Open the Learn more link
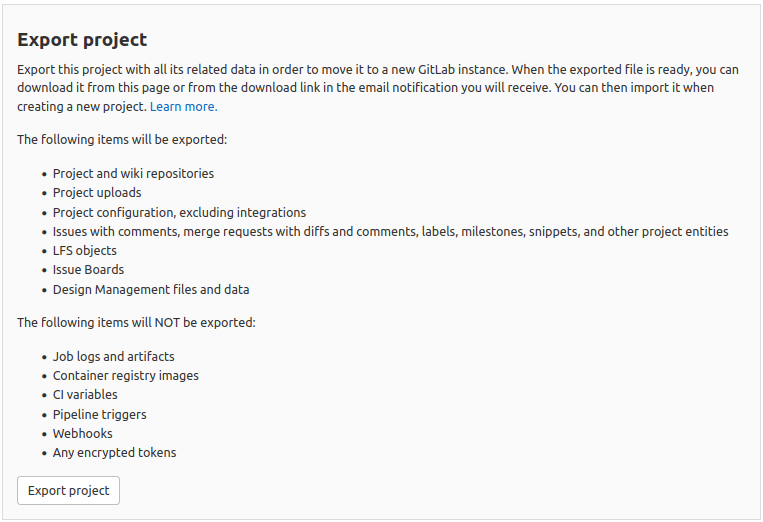The width and height of the screenshot is (763, 522). [183, 106]
